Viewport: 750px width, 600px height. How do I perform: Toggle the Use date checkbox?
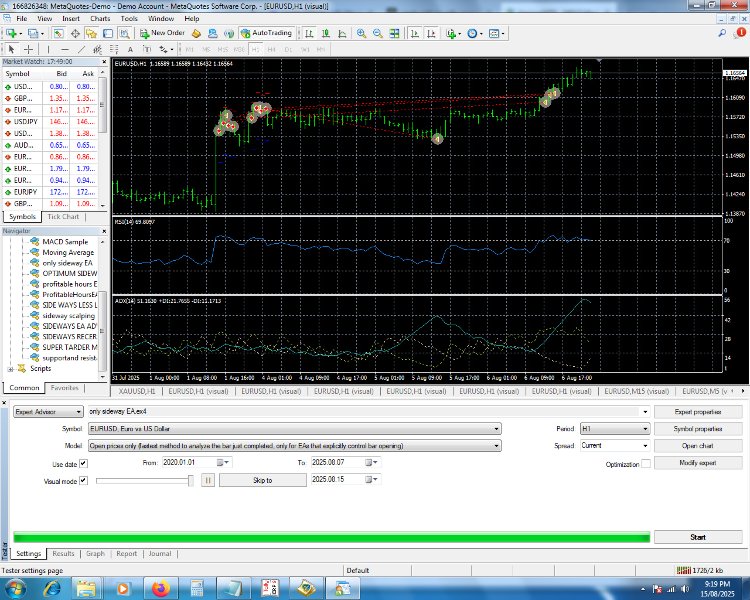(x=83, y=464)
